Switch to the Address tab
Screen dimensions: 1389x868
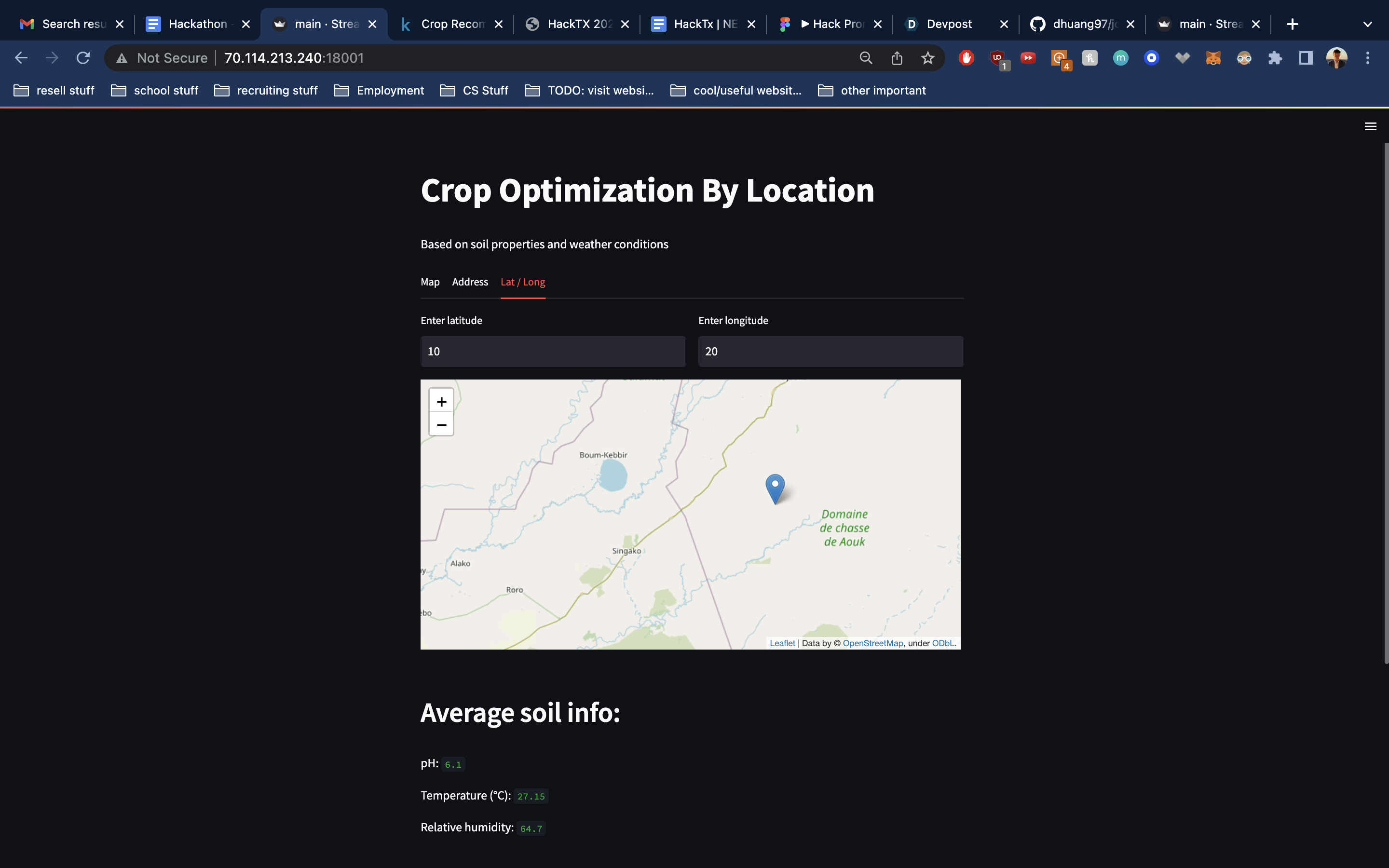(469, 282)
